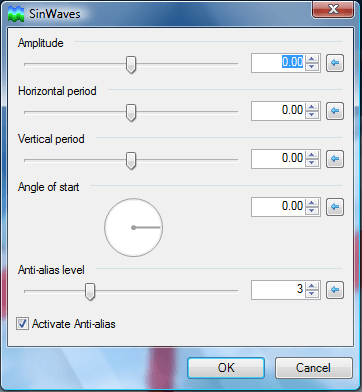This screenshot has height=392, width=362.
Task: Increase Amplitude with the up spinner arrow
Action: click(312, 59)
